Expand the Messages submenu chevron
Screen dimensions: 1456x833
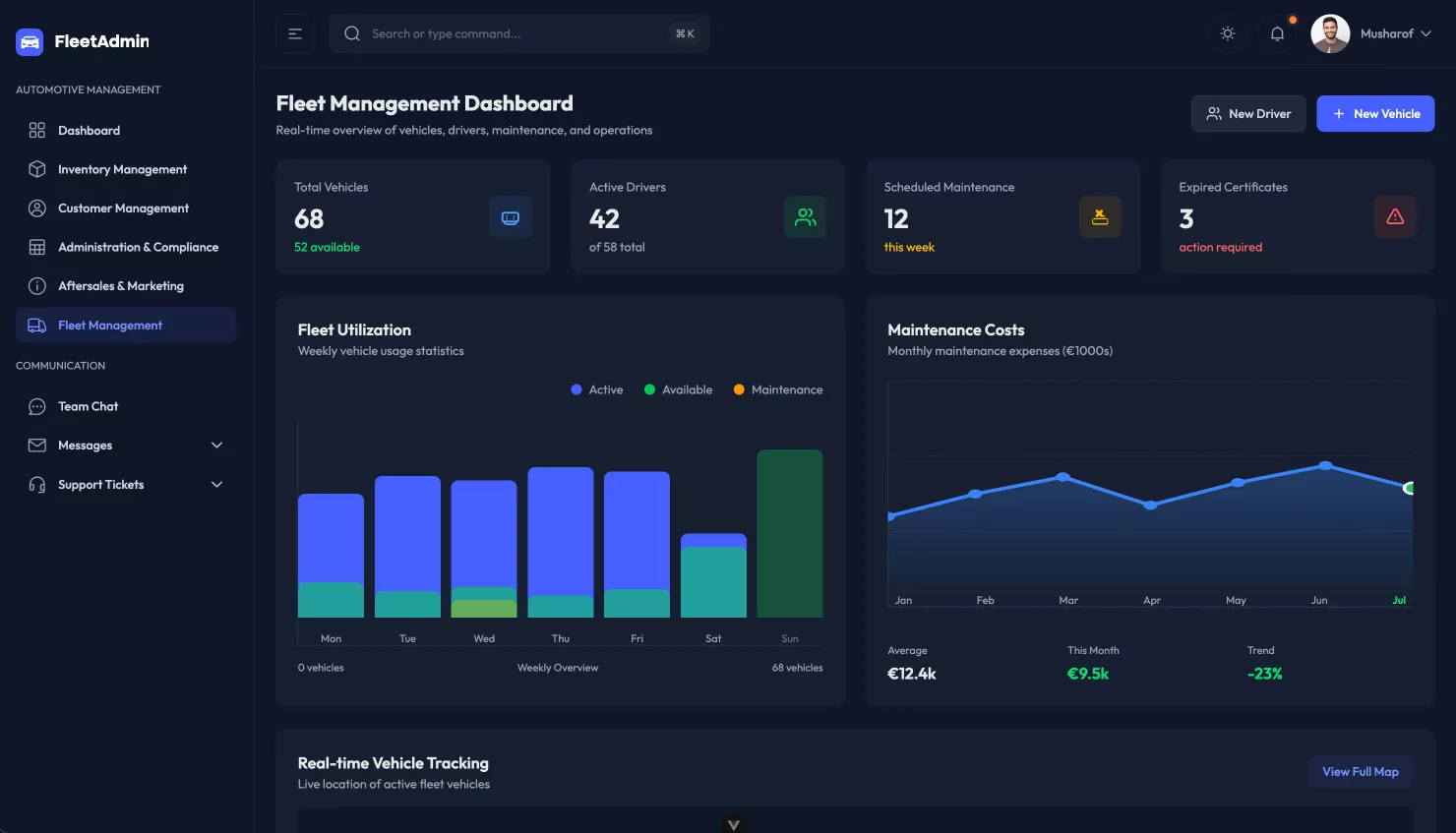(x=217, y=446)
